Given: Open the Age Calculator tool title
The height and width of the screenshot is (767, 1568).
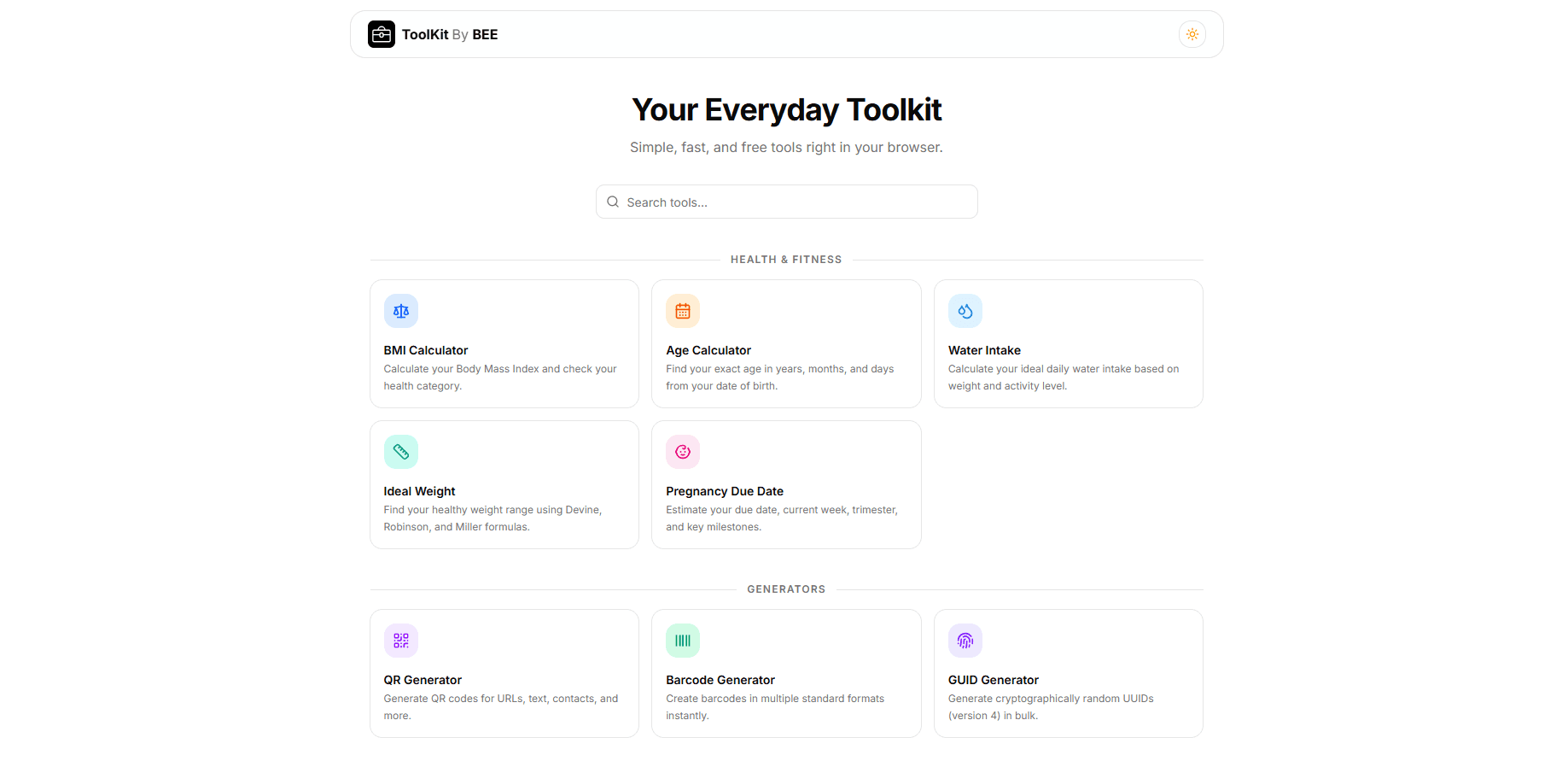Looking at the screenshot, I should point(708,350).
